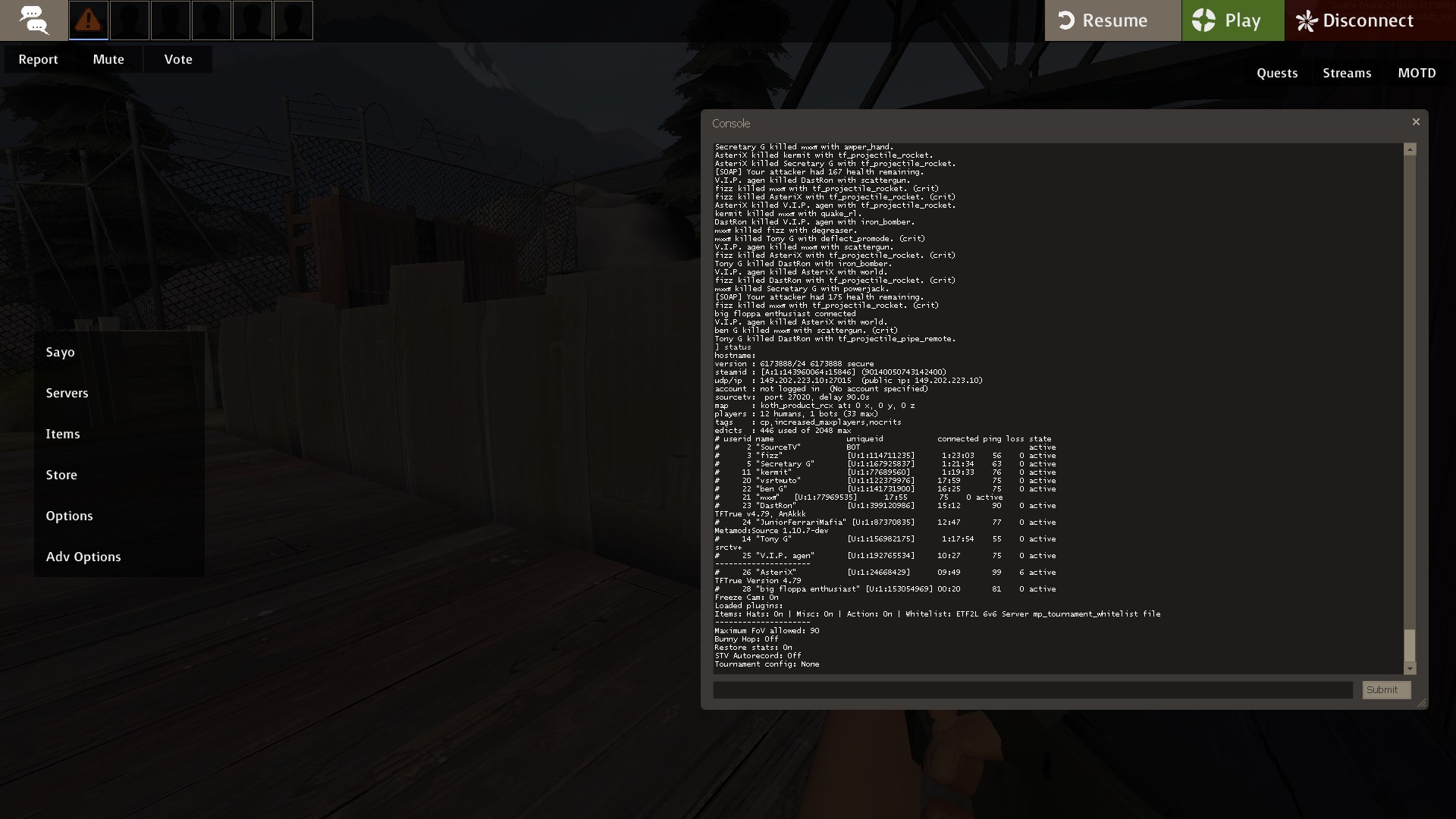Open the Servers menu item
The height and width of the screenshot is (819, 1456).
(67, 393)
